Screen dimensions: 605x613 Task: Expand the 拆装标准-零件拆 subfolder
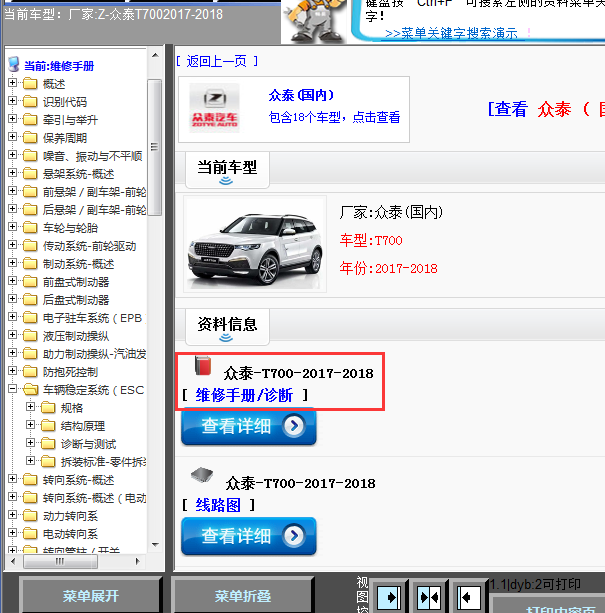pyautogui.click(x=30, y=461)
